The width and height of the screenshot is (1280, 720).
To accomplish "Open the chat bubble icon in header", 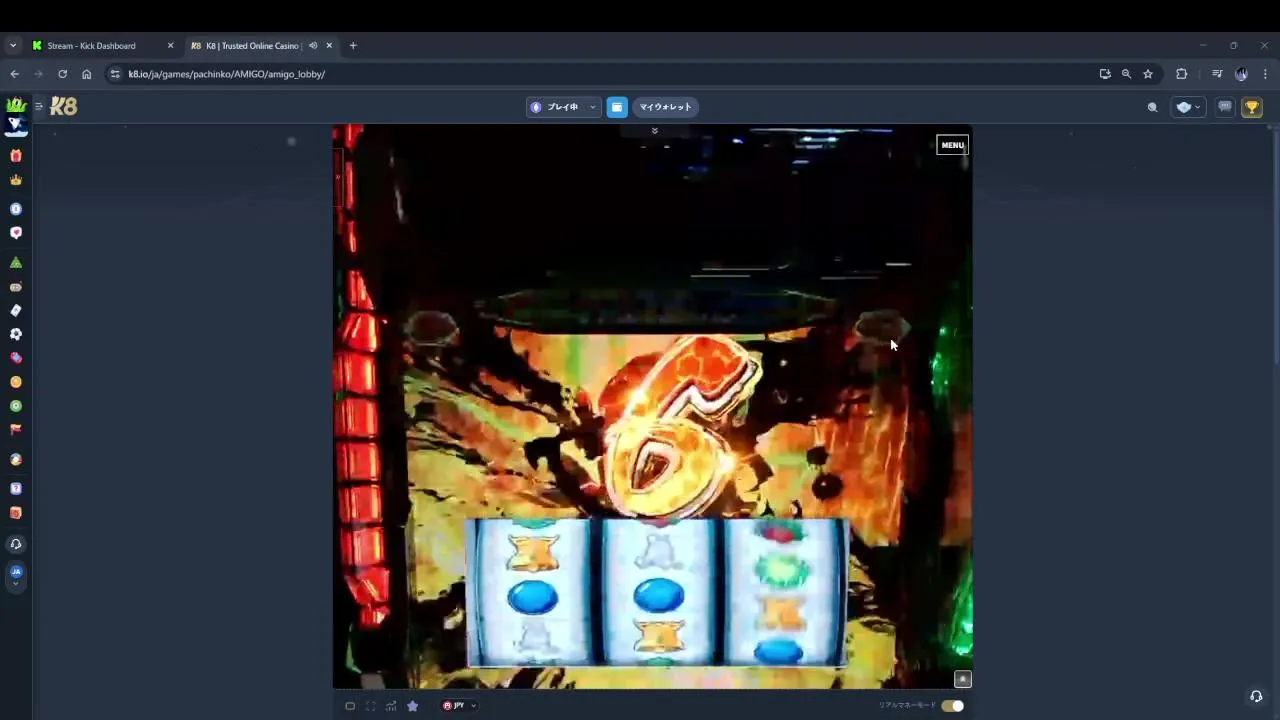I will [x=1225, y=107].
